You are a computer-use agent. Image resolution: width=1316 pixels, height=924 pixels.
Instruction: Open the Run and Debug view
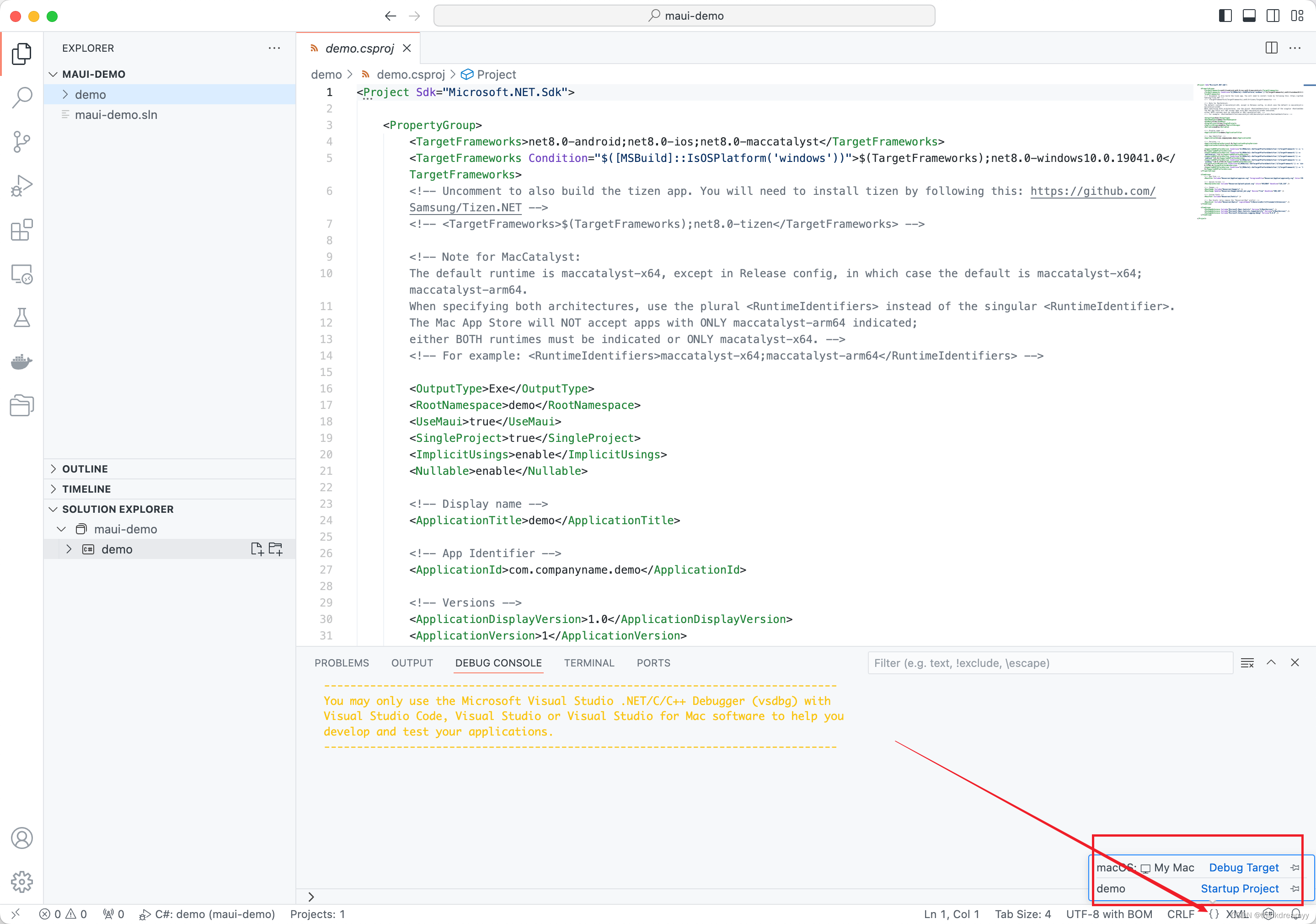[x=22, y=186]
